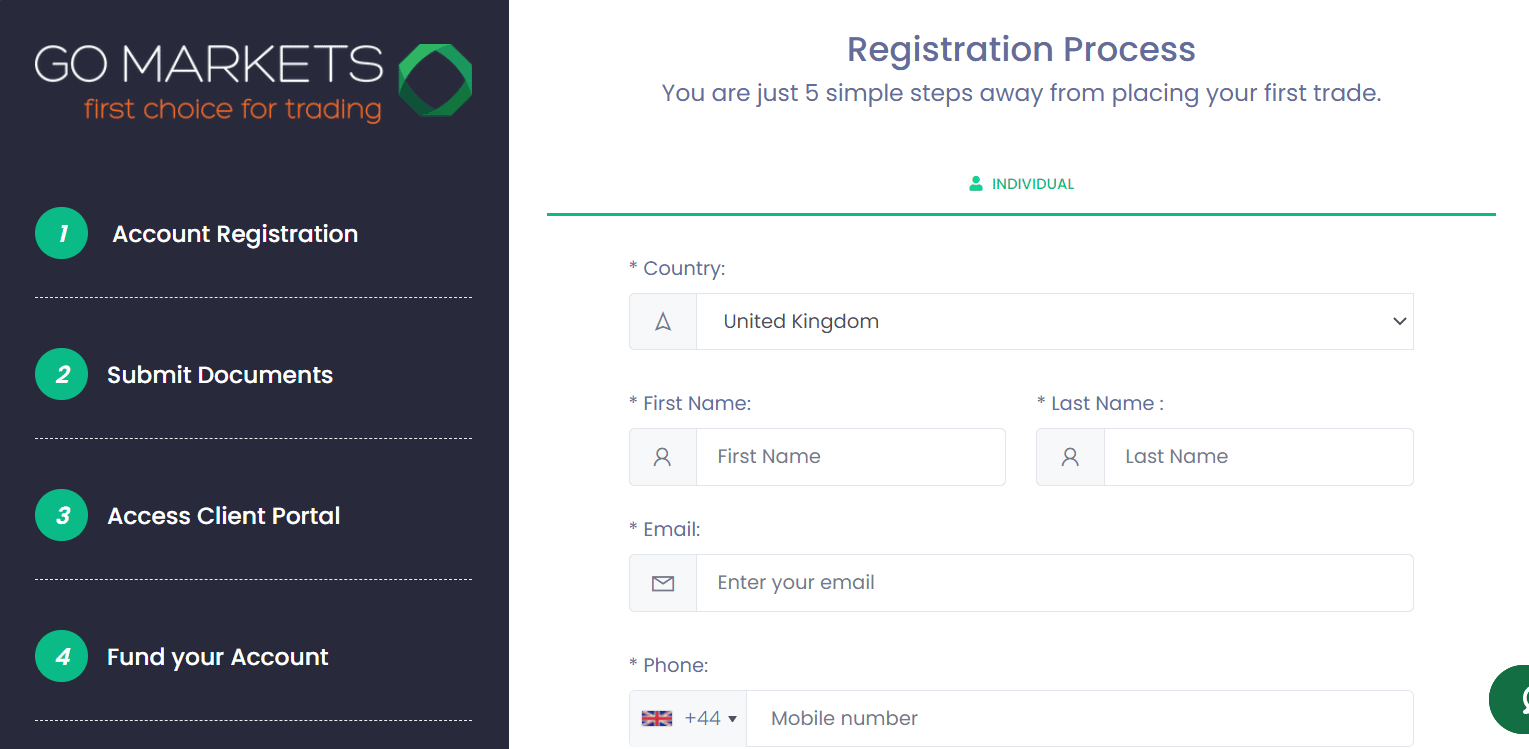The height and width of the screenshot is (749, 1529).
Task: Focus the First Name input field
Action: click(x=851, y=457)
